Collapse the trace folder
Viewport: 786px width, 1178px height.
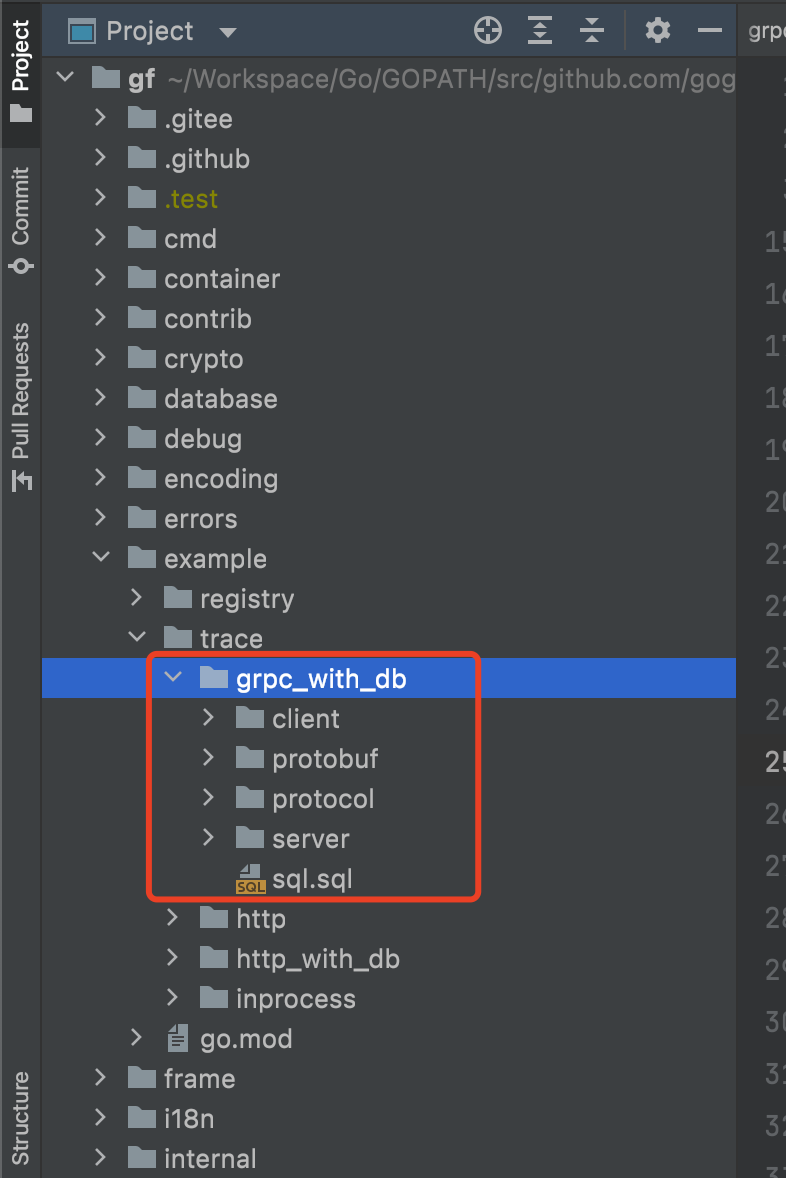137,639
